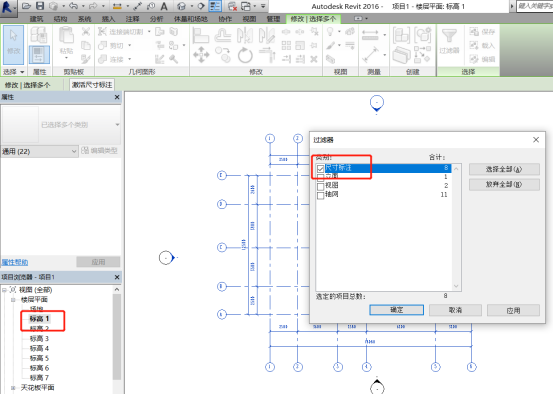Image resolution: width=554 pixels, height=395 pixels.
Task: Check the 轴网 checkbox in the filter dialog
Action: click(x=320, y=195)
